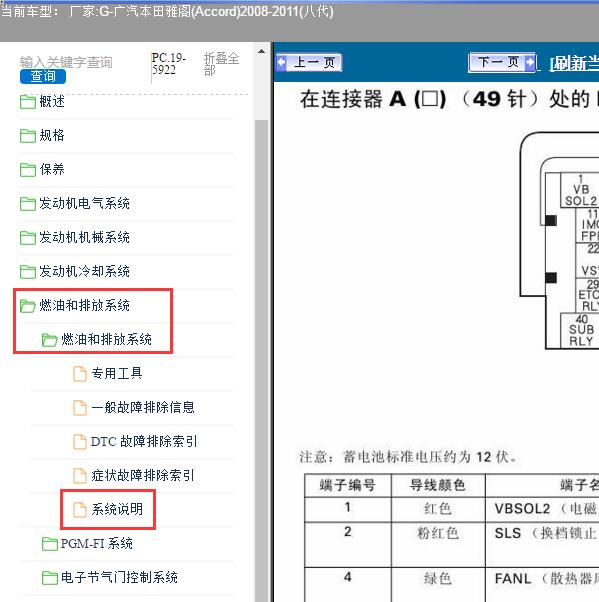
Task: Click the 发动机冷却系统 folder icon
Action: click(28, 271)
